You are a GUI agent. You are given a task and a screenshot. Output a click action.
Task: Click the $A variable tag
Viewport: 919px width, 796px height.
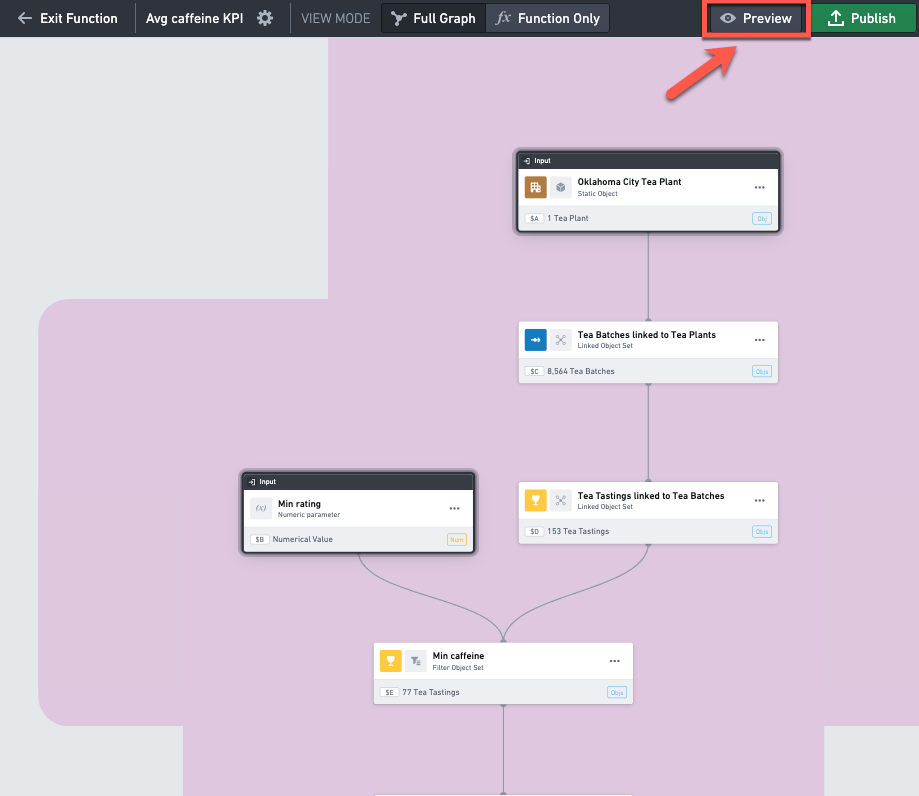(534, 219)
